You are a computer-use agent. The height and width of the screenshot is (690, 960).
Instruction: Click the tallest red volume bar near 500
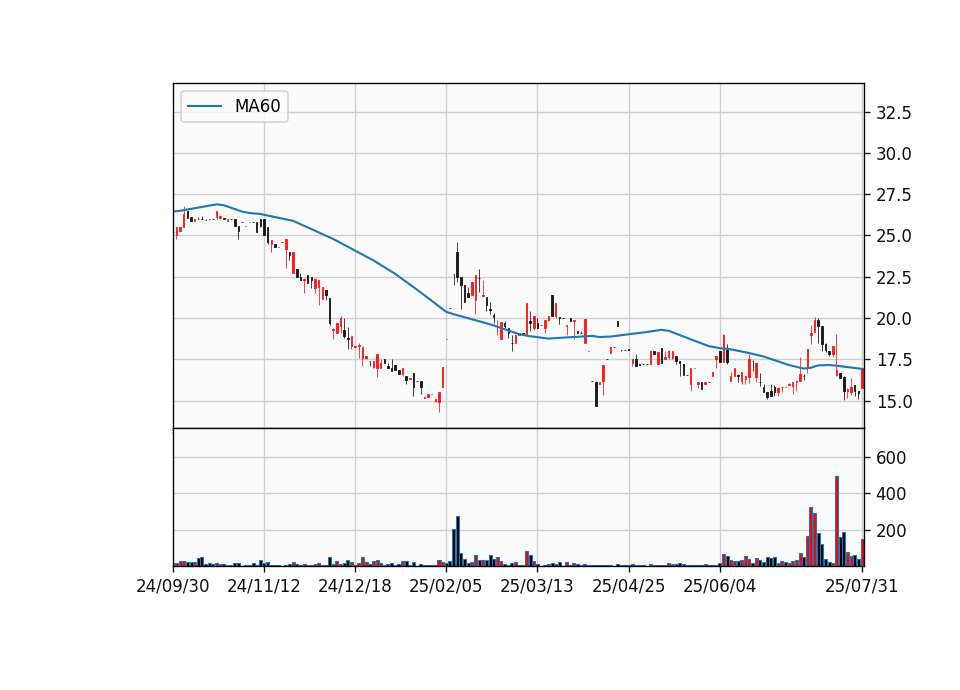pyautogui.click(x=837, y=521)
